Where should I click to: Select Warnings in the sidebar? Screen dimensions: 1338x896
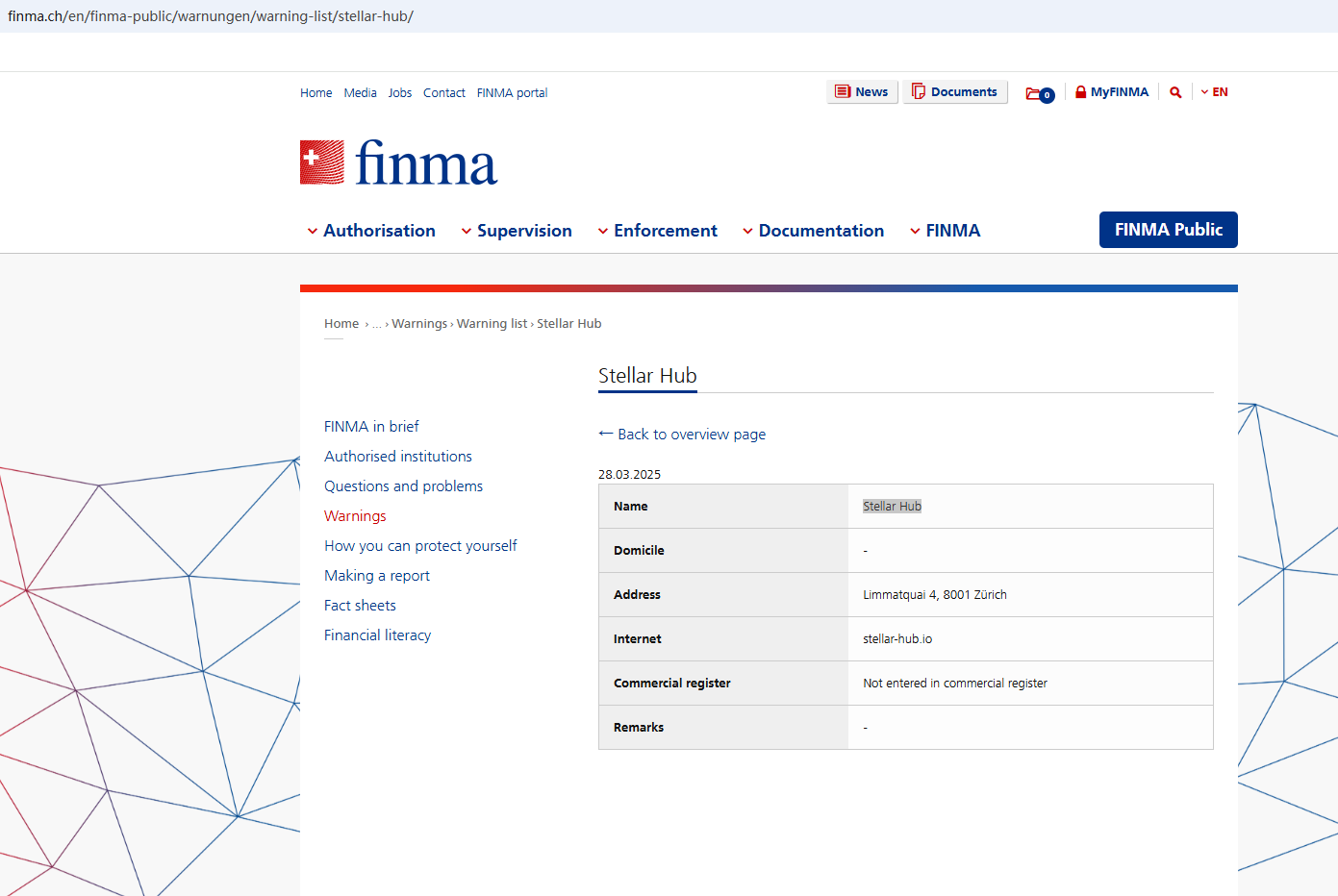coord(355,516)
